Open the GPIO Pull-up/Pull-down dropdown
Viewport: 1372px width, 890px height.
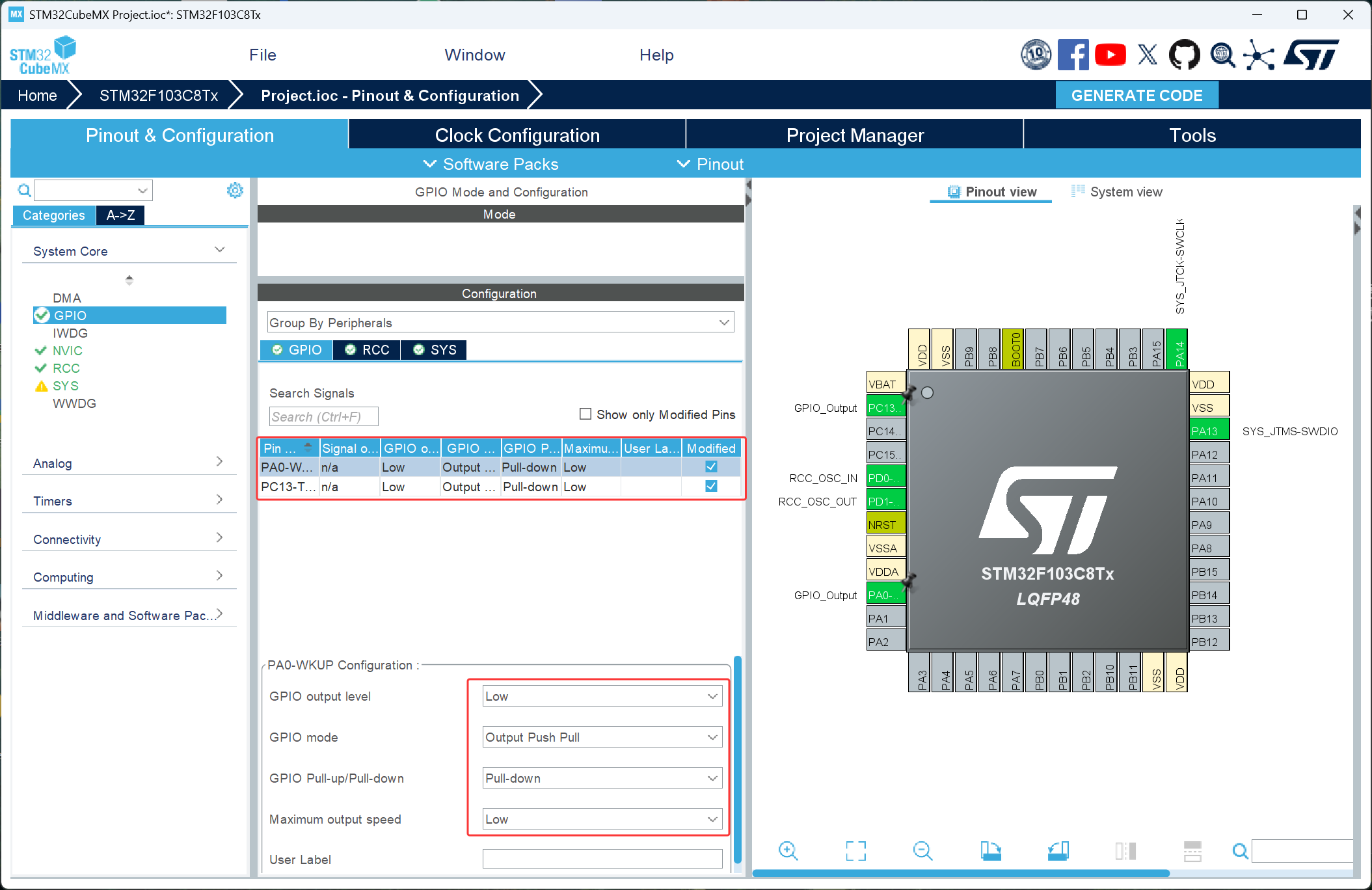point(602,778)
